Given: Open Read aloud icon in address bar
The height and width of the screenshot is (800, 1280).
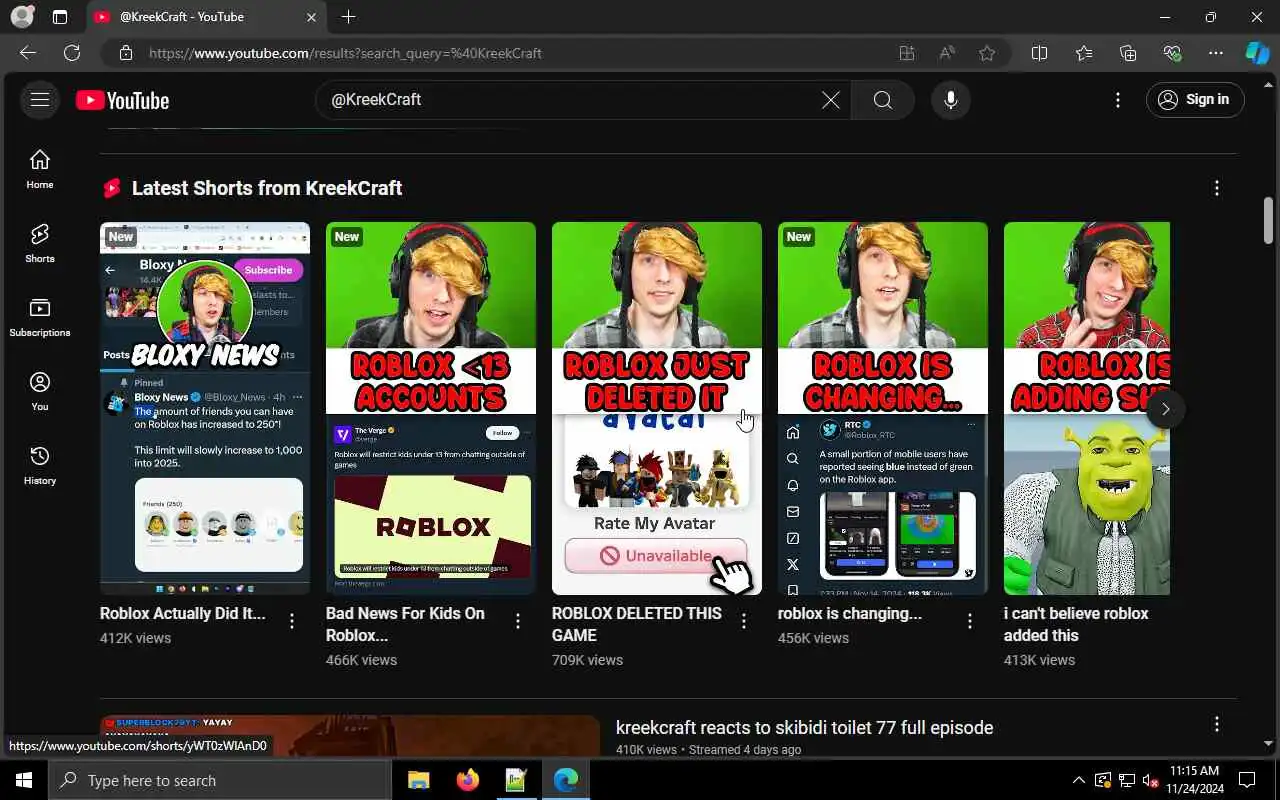Looking at the screenshot, I should tap(947, 53).
